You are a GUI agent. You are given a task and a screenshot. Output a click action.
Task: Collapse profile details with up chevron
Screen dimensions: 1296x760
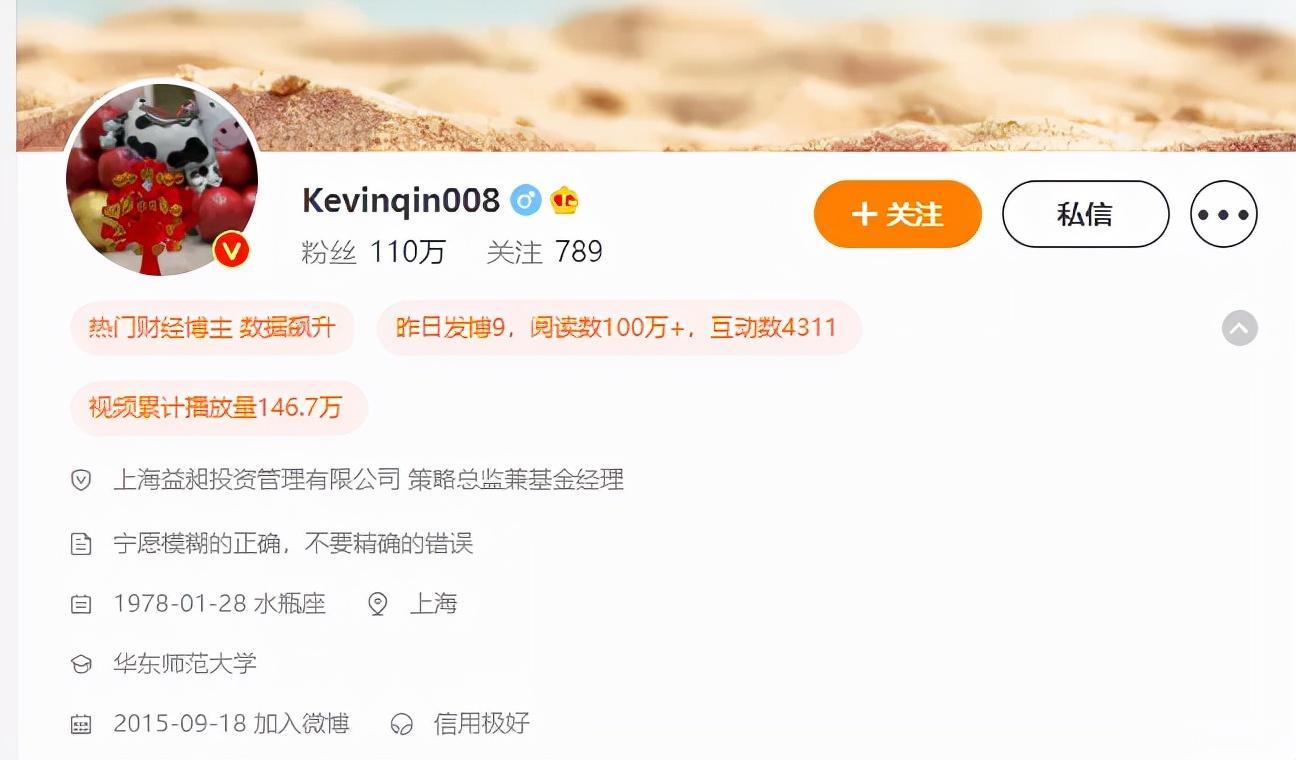1240,328
